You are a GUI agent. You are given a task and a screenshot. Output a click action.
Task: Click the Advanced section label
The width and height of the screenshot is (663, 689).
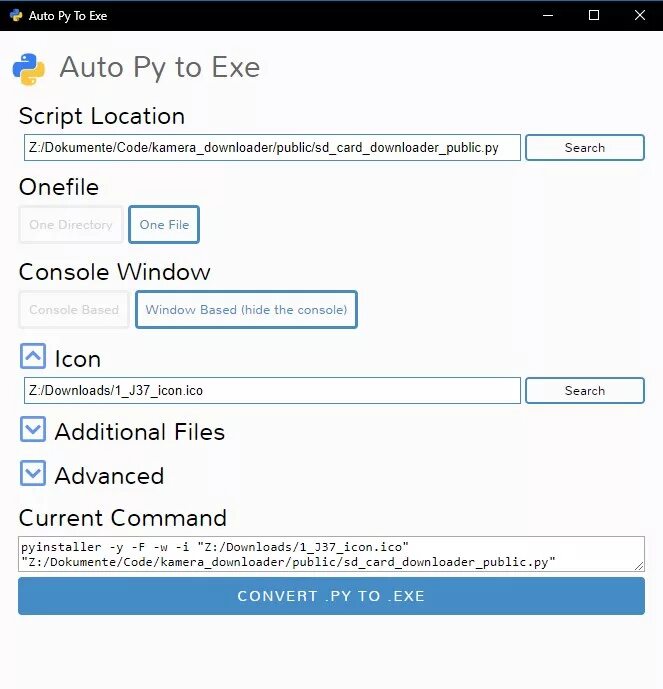(x=109, y=475)
